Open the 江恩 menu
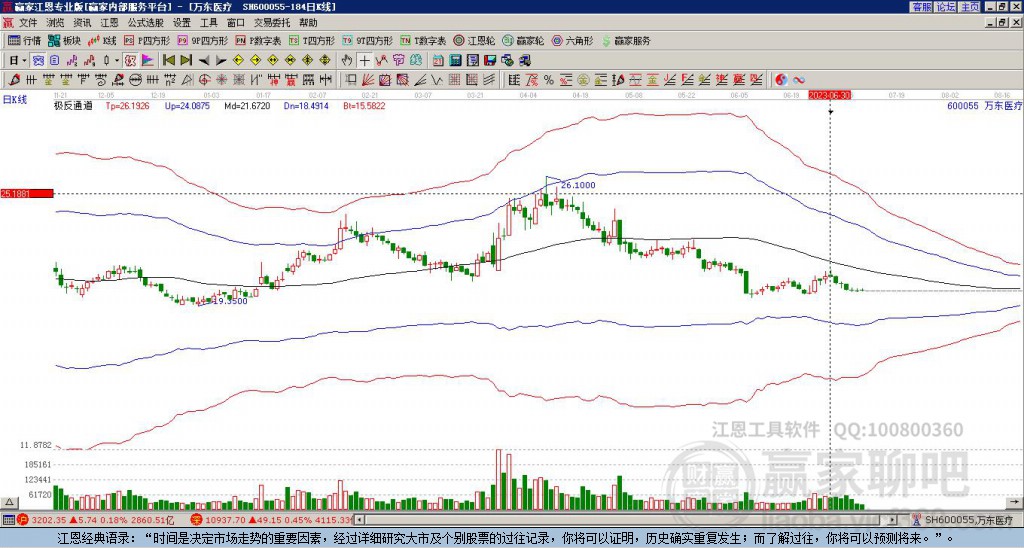This screenshot has height=548, width=1024. click(x=110, y=23)
